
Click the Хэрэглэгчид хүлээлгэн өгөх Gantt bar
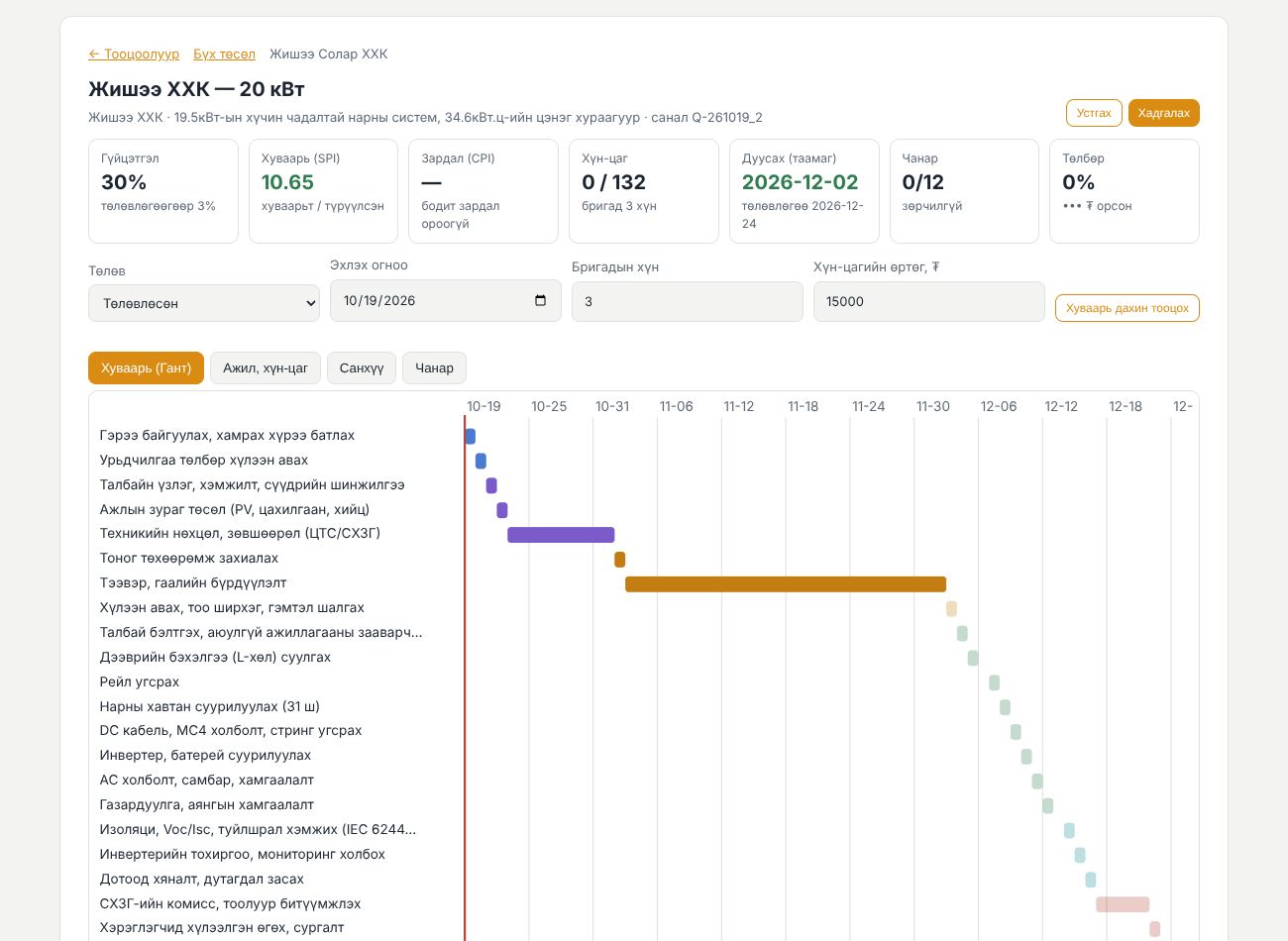point(1154,929)
